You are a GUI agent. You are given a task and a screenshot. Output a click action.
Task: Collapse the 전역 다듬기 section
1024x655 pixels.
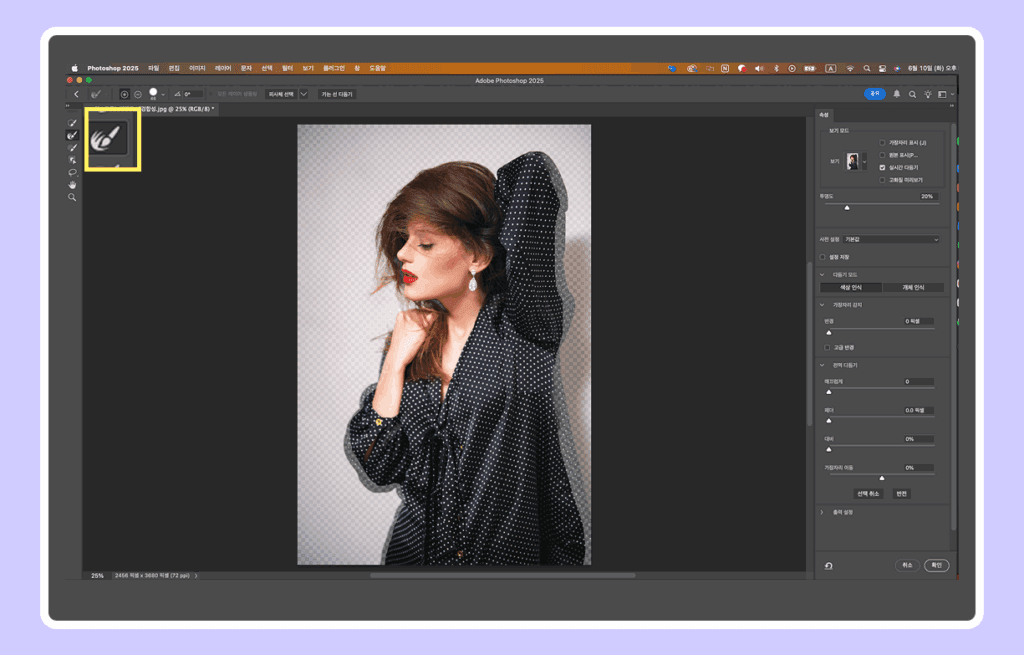click(822, 365)
